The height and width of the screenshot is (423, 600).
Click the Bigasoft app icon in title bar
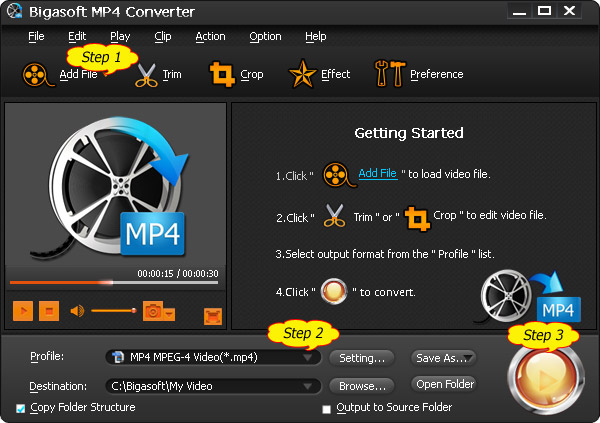point(15,11)
